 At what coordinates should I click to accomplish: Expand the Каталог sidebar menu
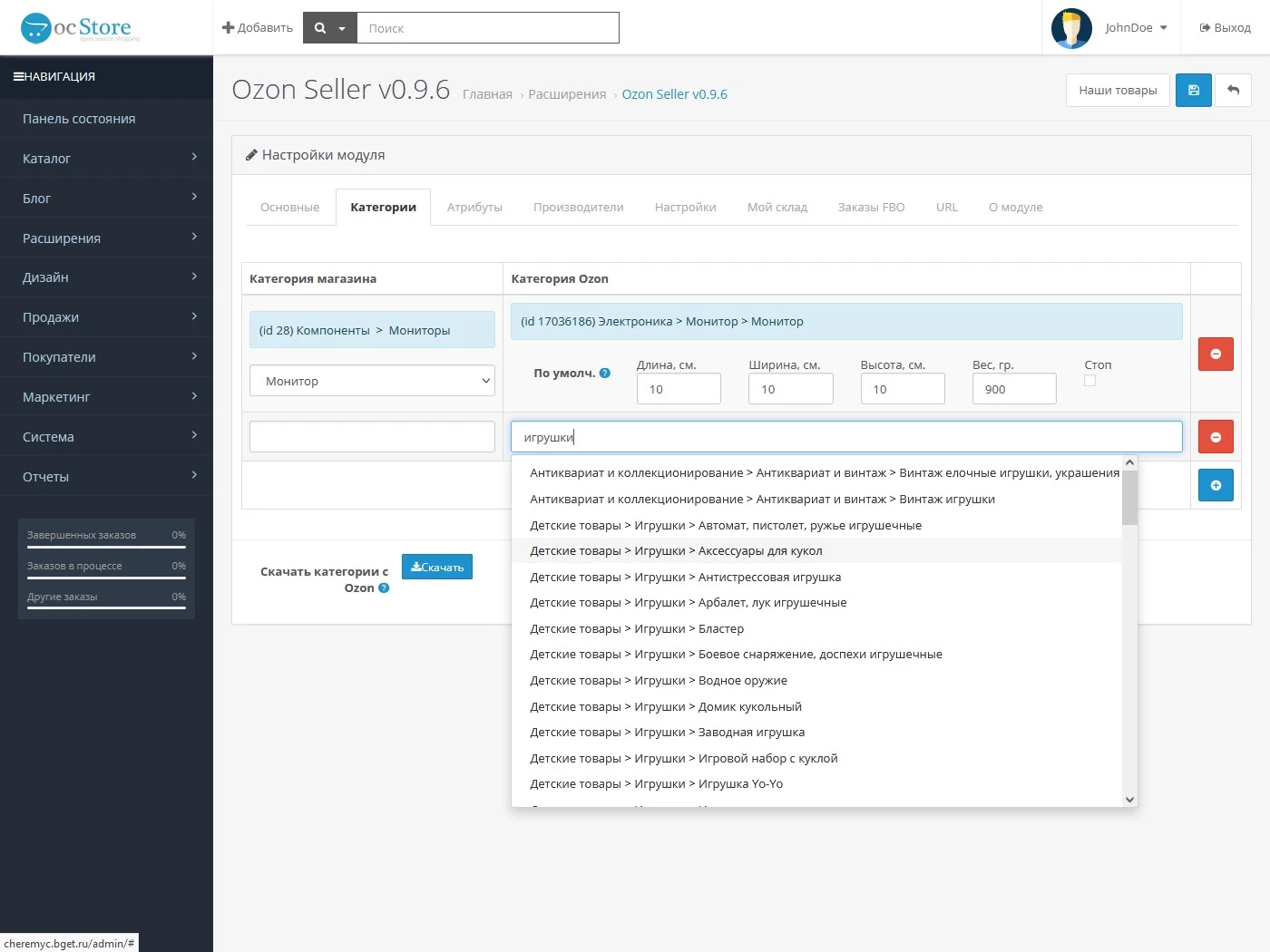(106, 158)
